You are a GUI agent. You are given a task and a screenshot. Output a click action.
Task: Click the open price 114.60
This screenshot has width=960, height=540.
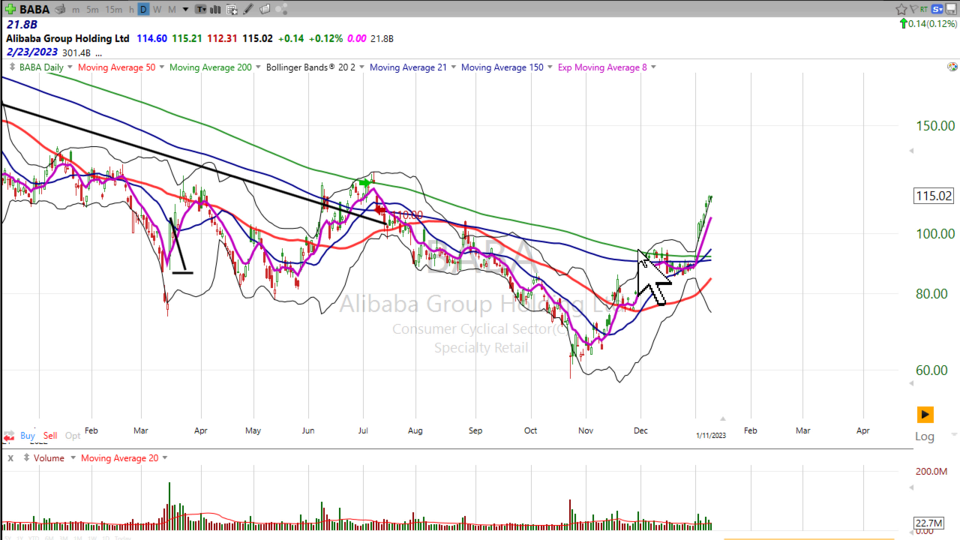click(x=152, y=38)
